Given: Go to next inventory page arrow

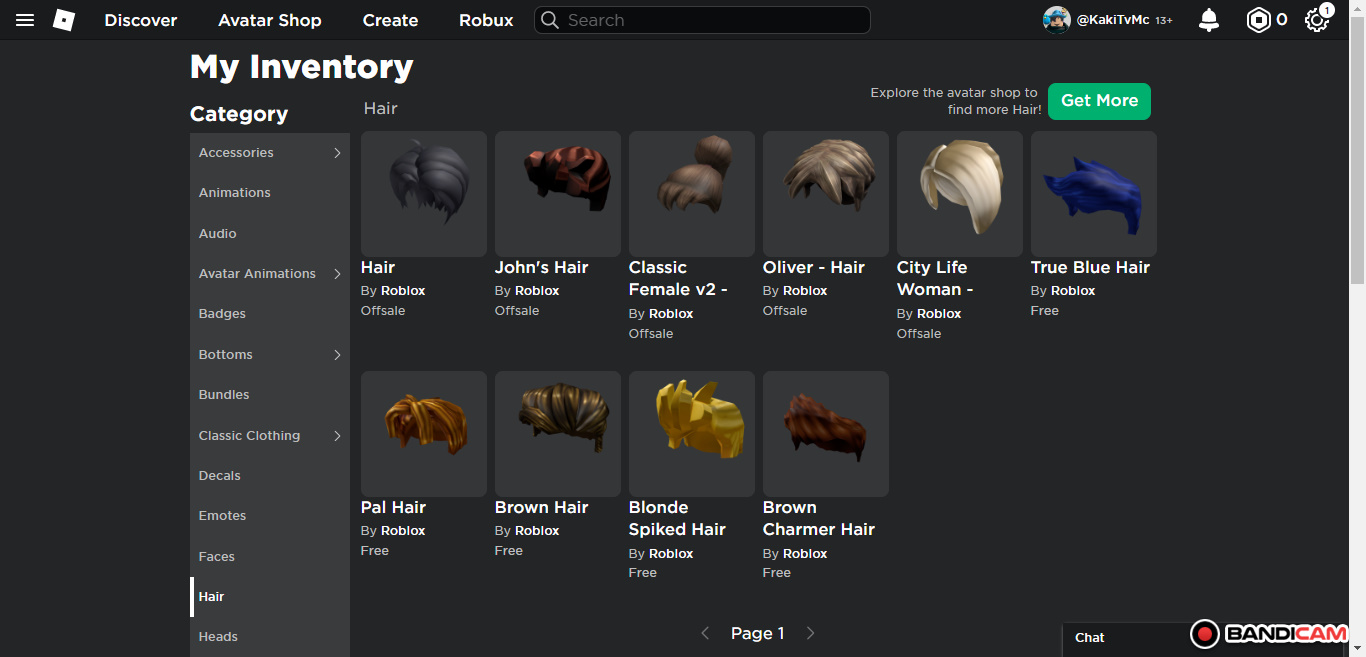Looking at the screenshot, I should pyautogui.click(x=810, y=633).
